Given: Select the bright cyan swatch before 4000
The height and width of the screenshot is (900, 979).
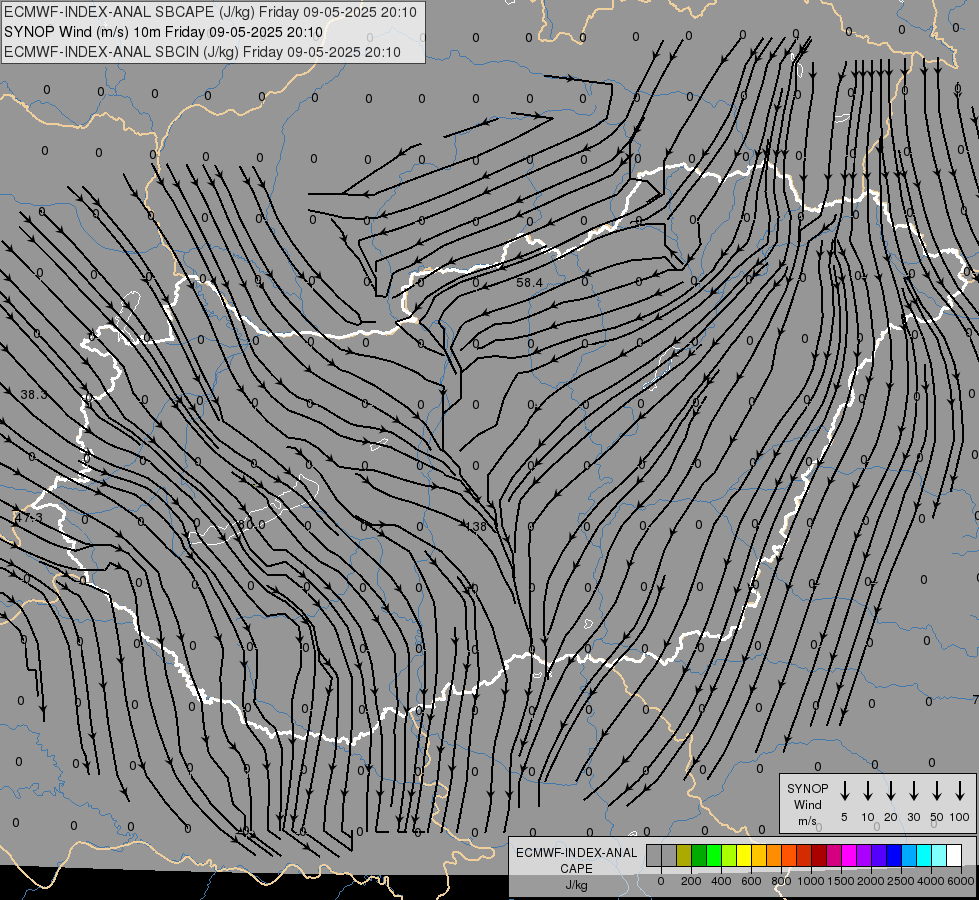Looking at the screenshot, I should [925, 855].
